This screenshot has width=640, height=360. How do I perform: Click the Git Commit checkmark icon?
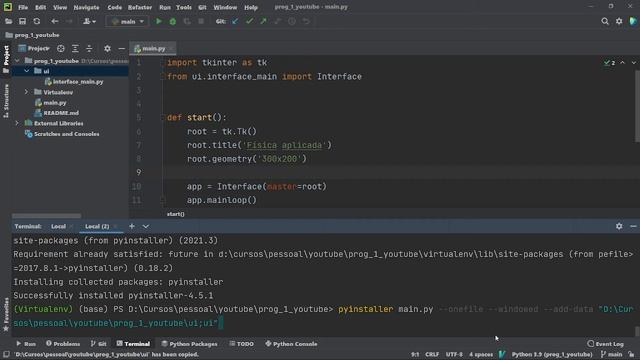(x=249, y=21)
